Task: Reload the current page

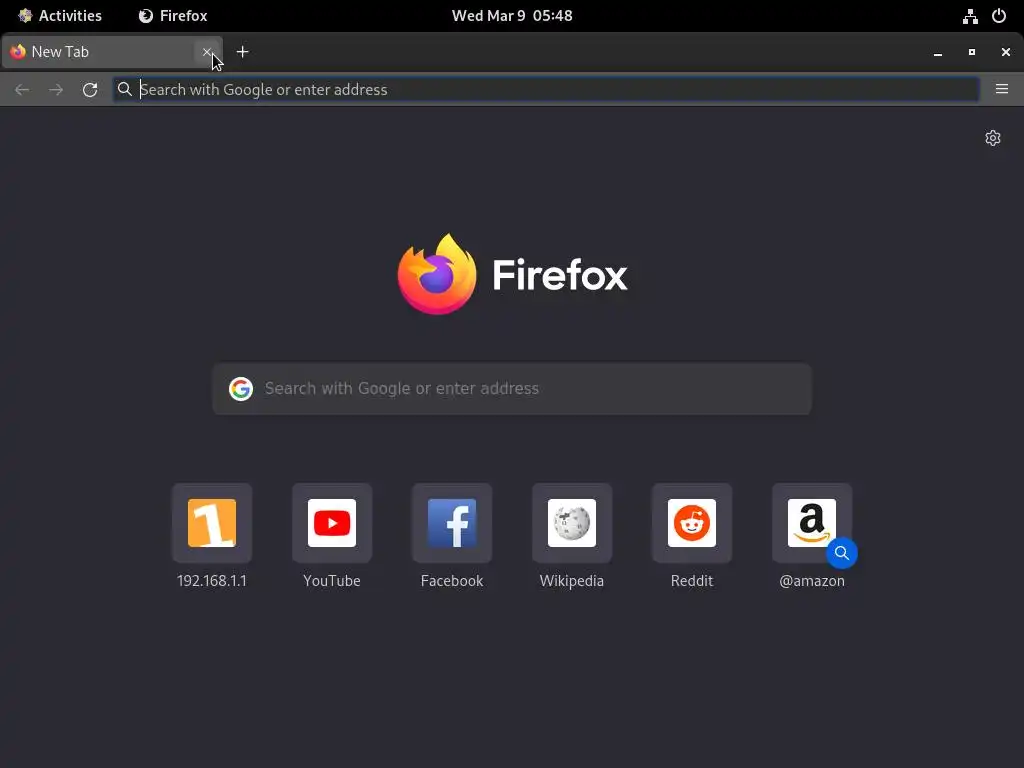Action: click(x=90, y=89)
